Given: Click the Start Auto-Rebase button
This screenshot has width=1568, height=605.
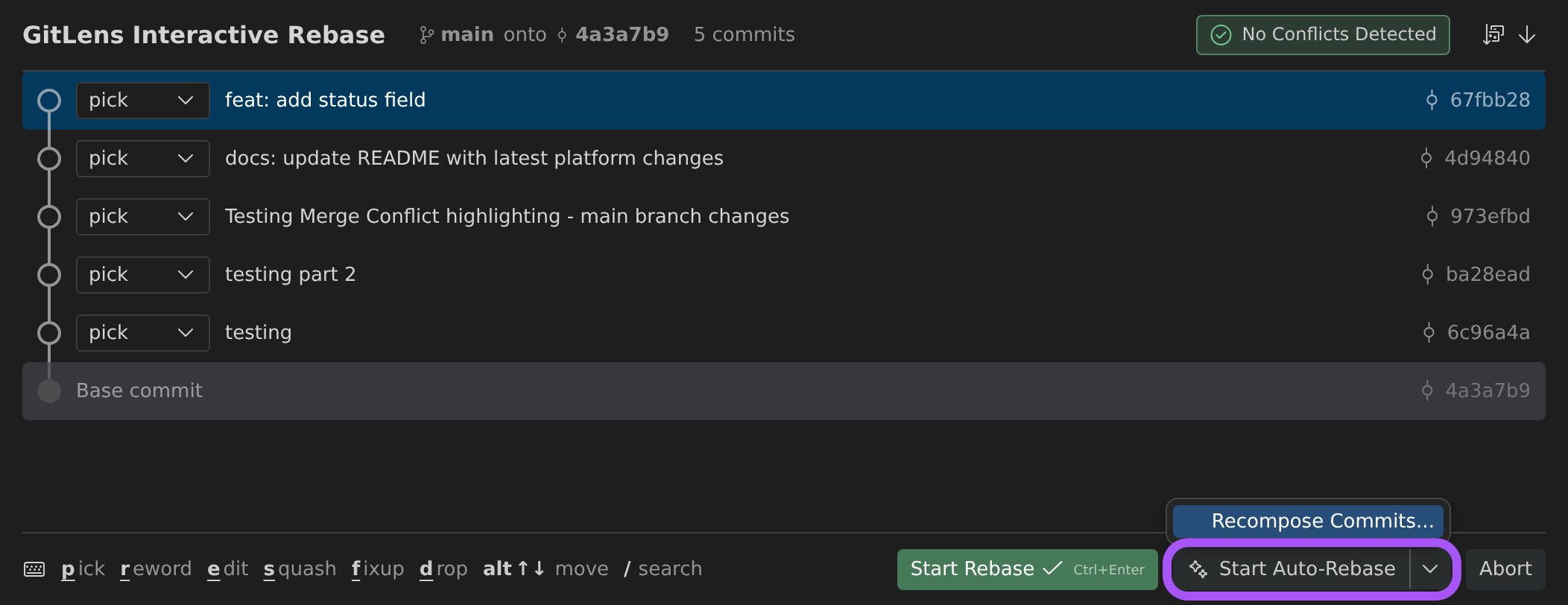Looking at the screenshot, I should pyautogui.click(x=1292, y=569).
